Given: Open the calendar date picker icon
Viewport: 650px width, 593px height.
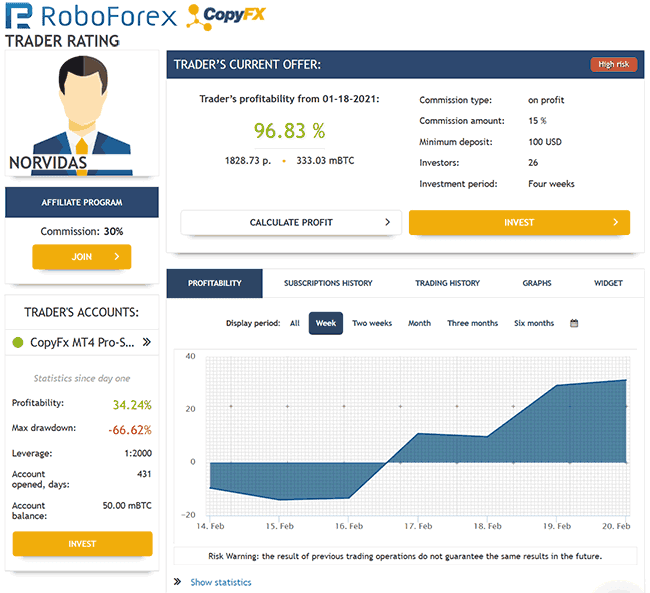Looking at the screenshot, I should [x=574, y=323].
